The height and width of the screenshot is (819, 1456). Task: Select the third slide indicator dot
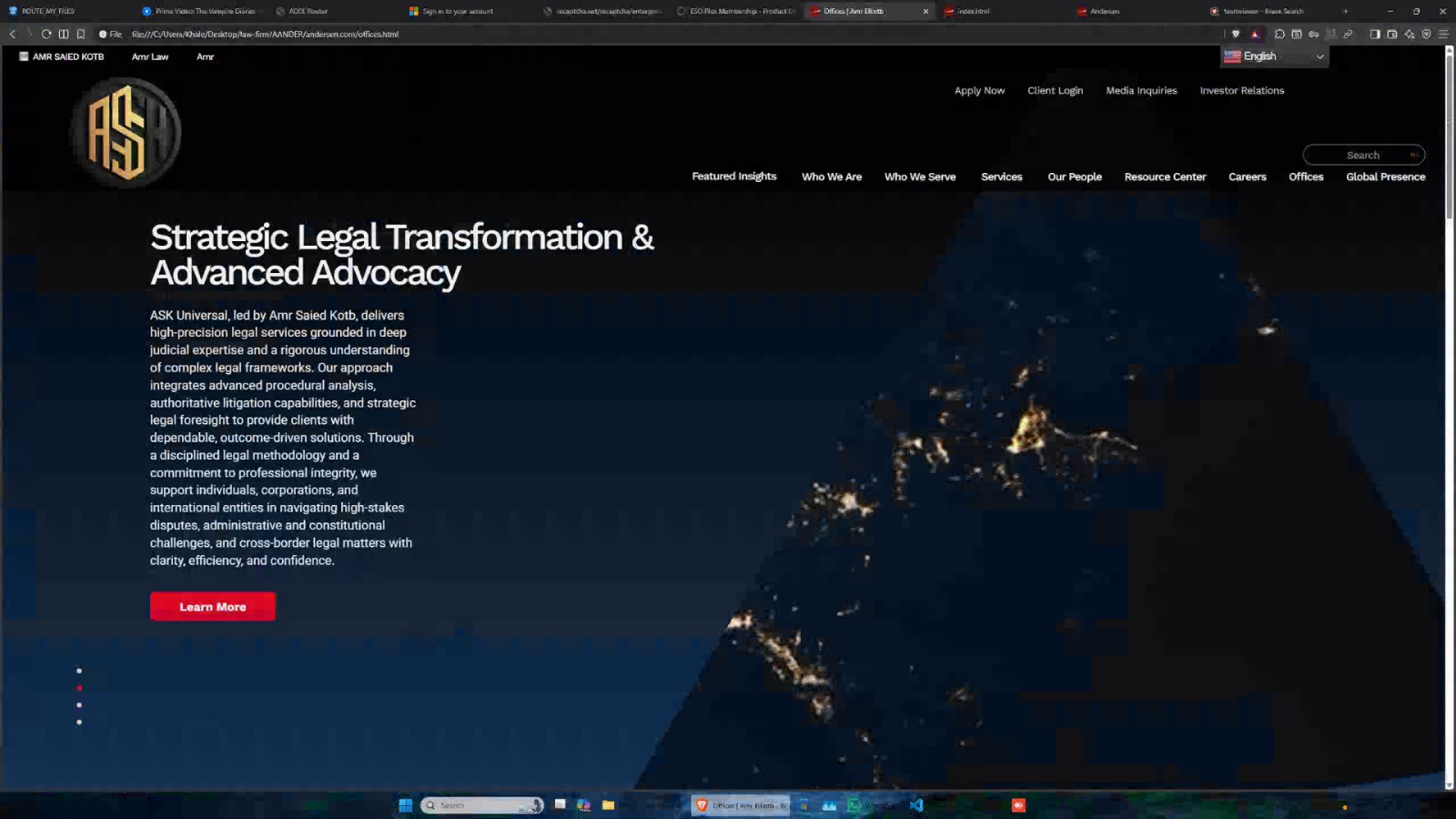[79, 705]
